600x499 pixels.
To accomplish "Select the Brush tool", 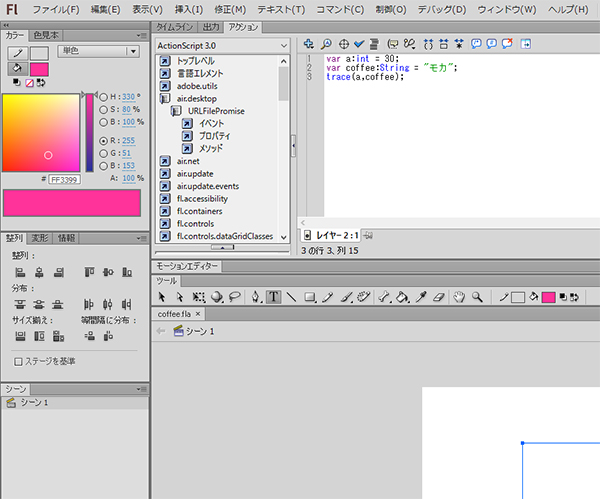I will tap(346, 297).
